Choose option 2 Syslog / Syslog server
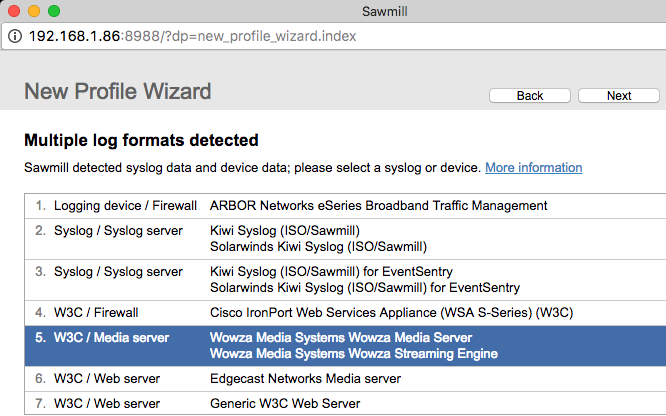The image size is (666, 416). click(118, 231)
